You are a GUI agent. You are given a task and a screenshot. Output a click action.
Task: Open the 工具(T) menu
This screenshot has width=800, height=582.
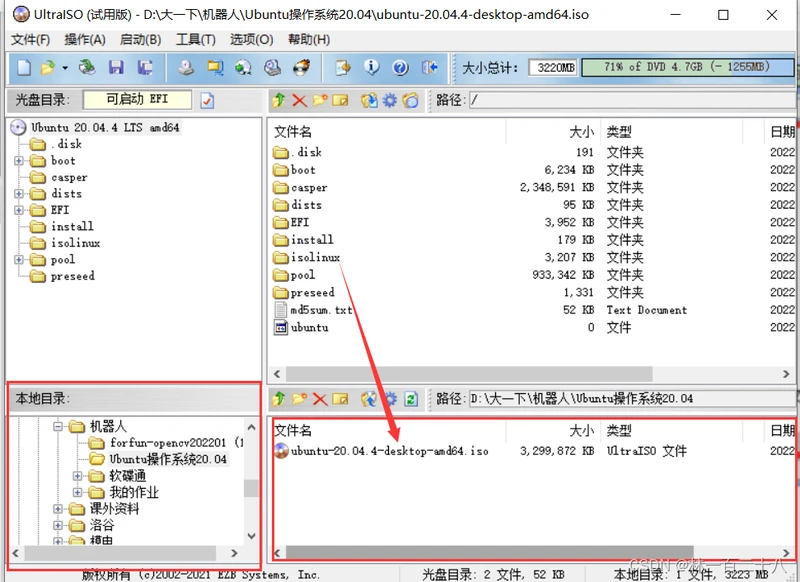195,39
